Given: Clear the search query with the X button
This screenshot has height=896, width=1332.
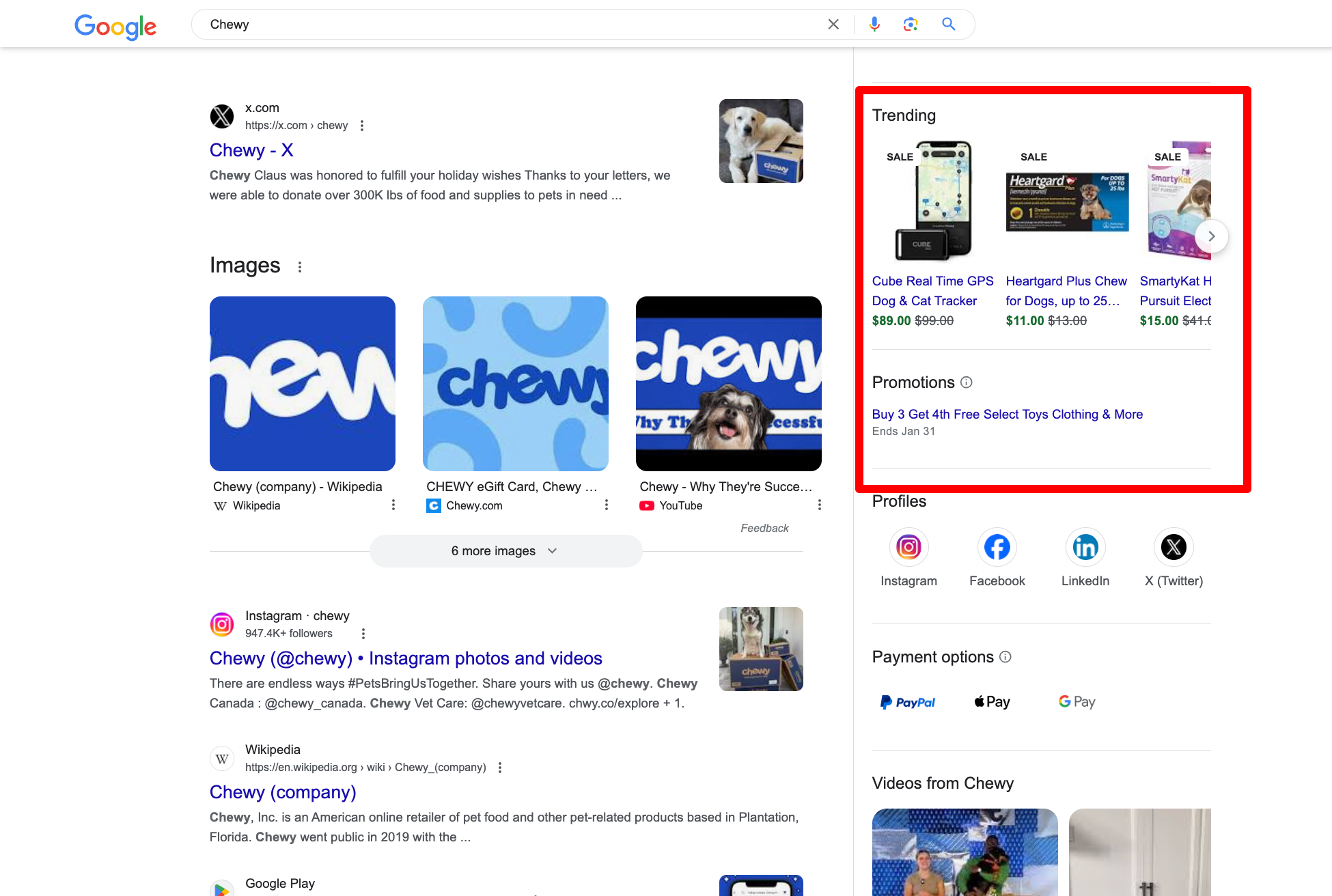Looking at the screenshot, I should tap(833, 24).
